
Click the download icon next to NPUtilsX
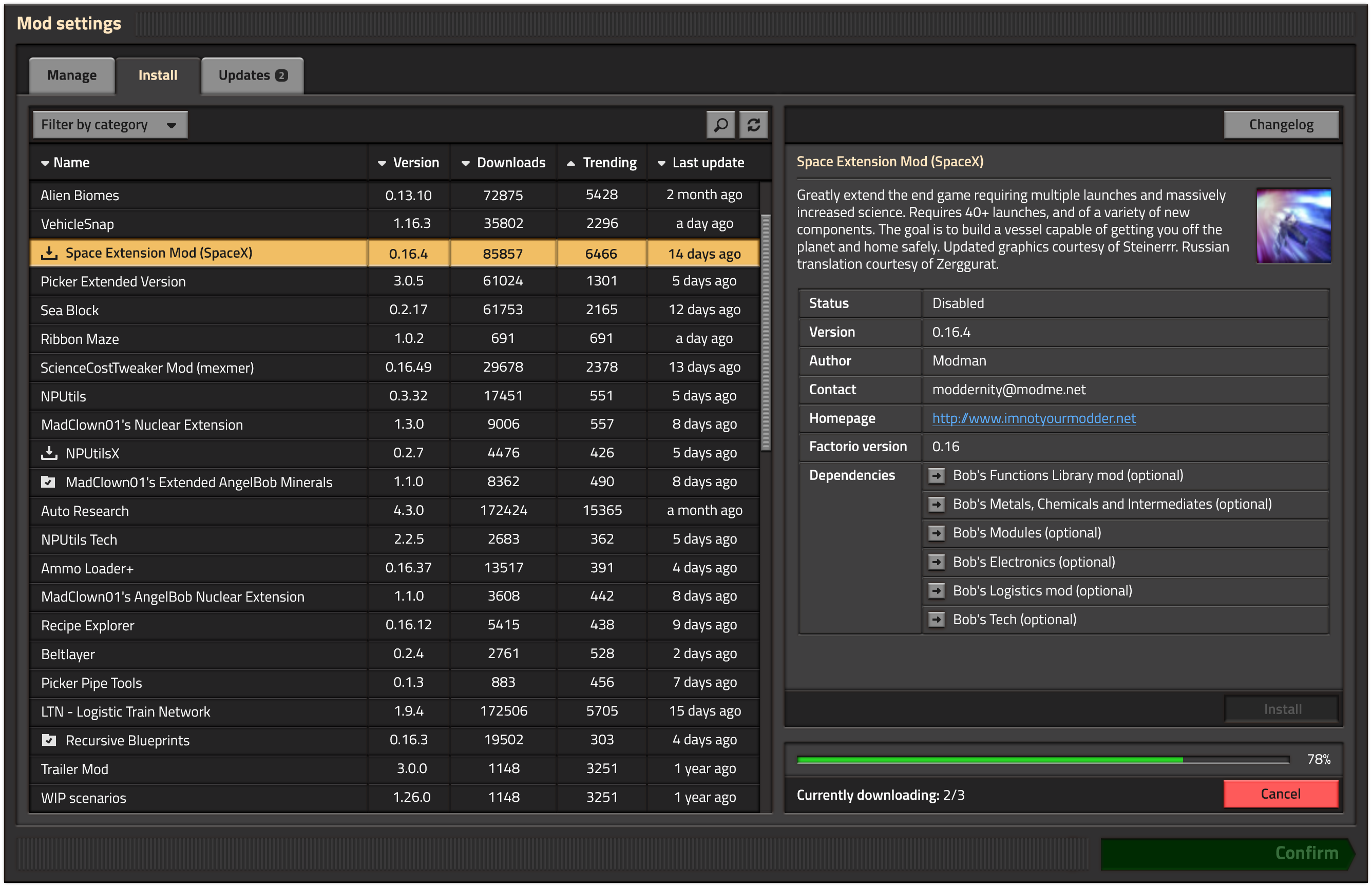[49, 453]
